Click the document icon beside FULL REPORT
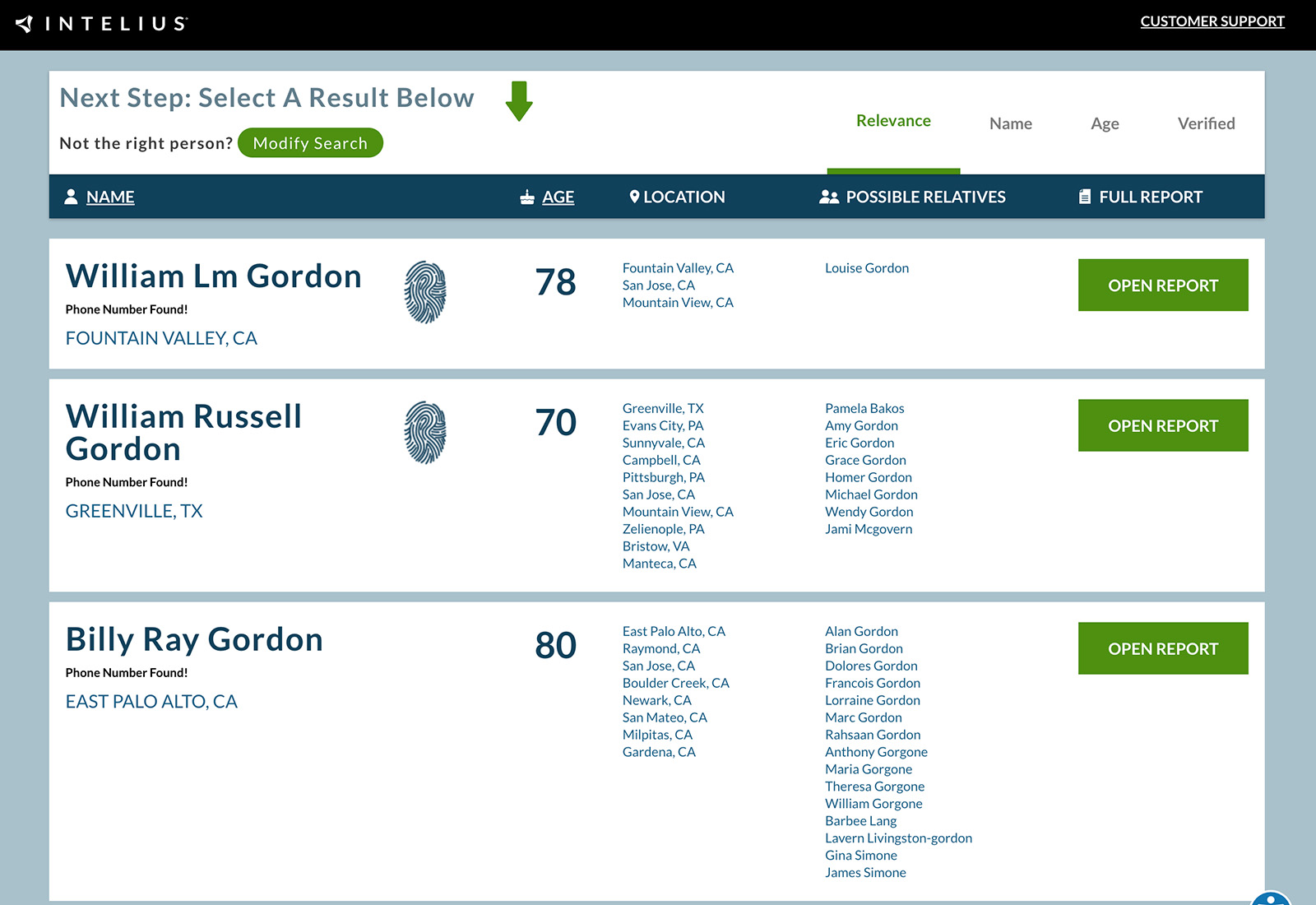 coord(1085,197)
